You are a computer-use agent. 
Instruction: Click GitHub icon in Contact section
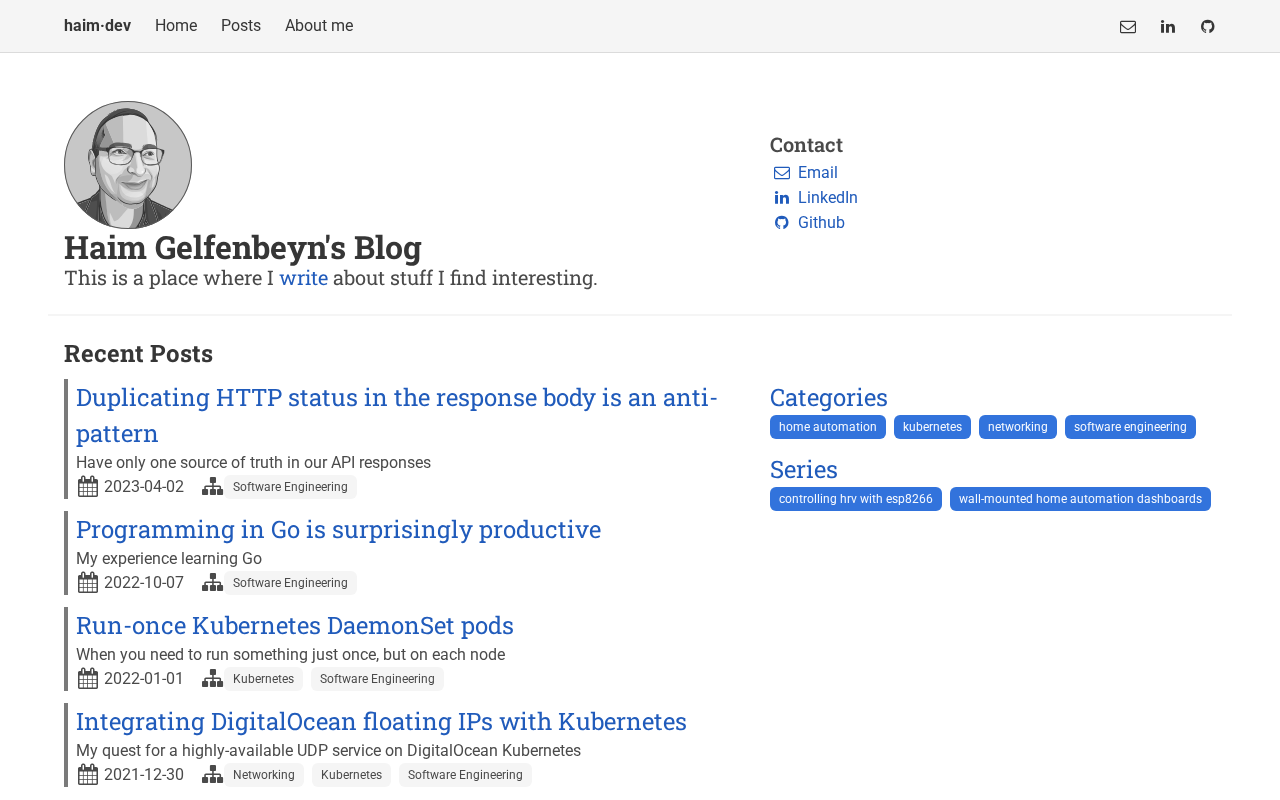click(x=782, y=223)
